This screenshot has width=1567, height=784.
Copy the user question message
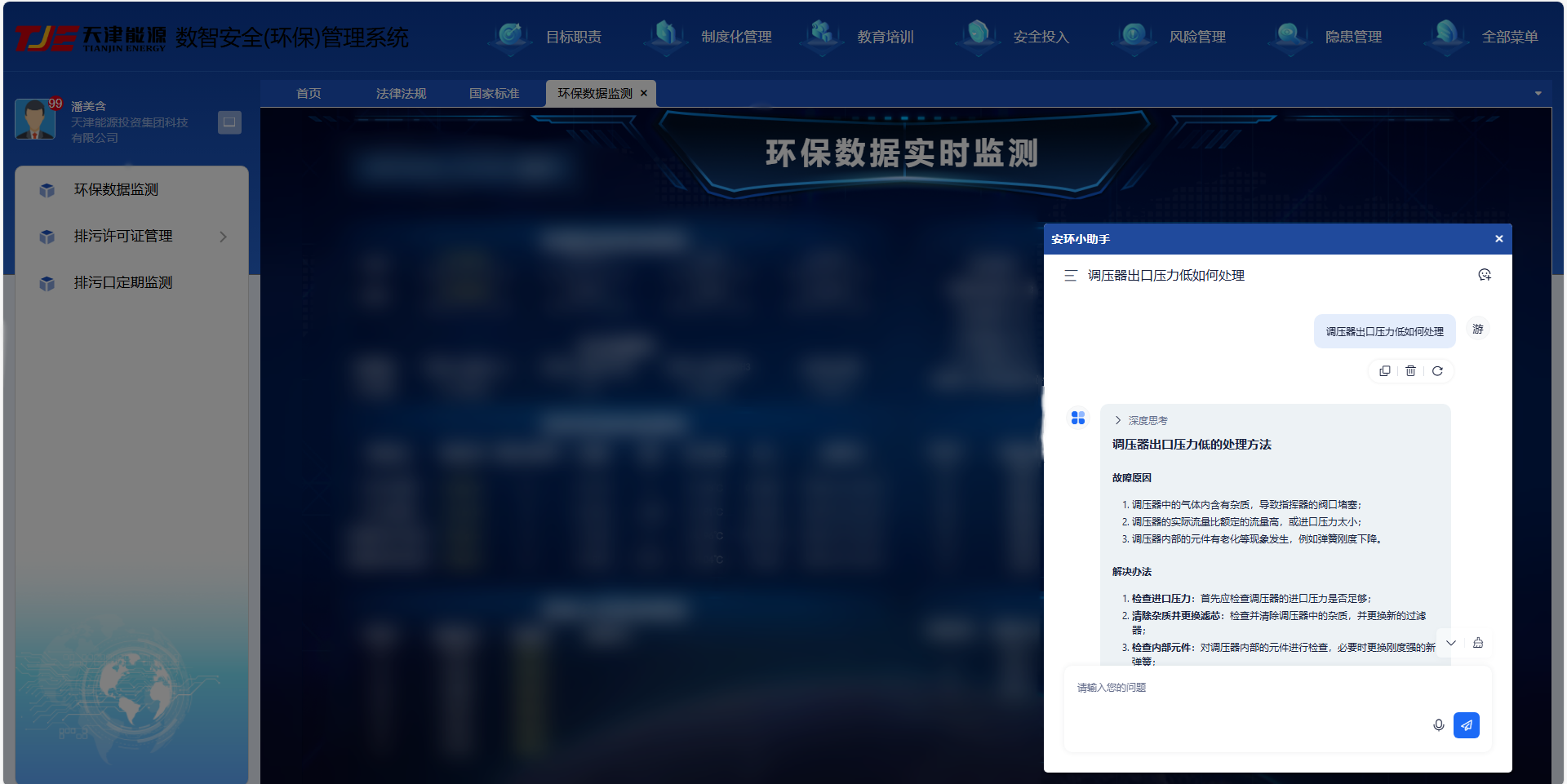coord(1384,371)
